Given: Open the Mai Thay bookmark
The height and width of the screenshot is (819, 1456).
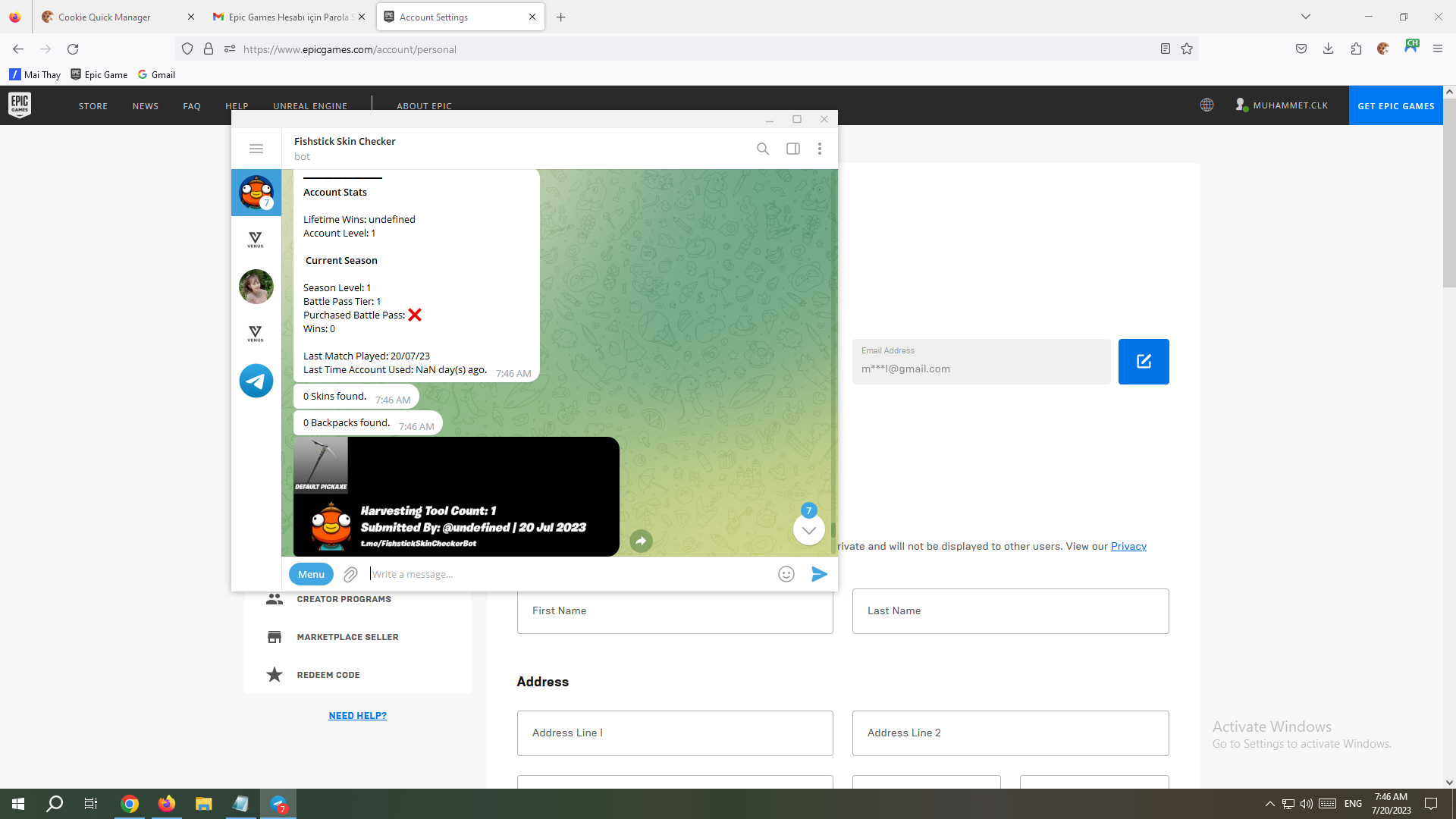Looking at the screenshot, I should coord(35,74).
